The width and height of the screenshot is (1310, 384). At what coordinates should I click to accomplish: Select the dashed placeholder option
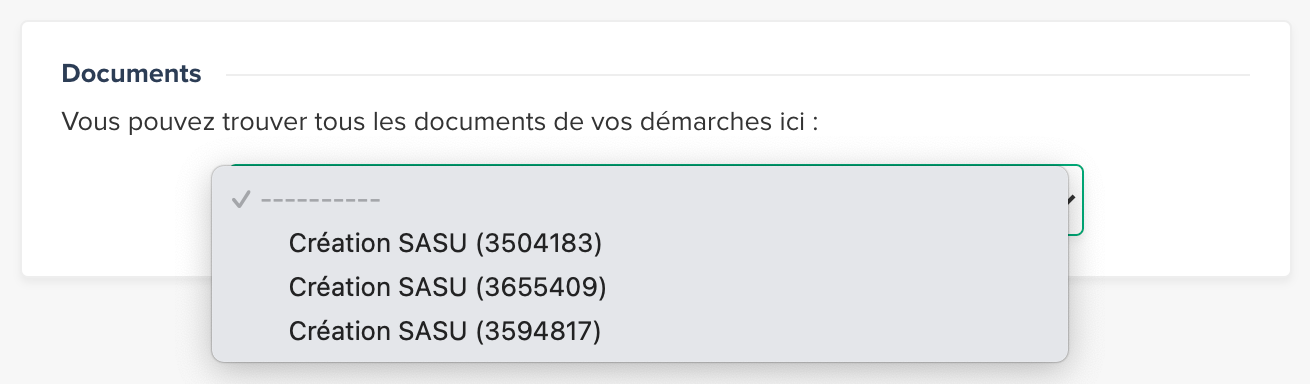pyautogui.click(x=640, y=199)
